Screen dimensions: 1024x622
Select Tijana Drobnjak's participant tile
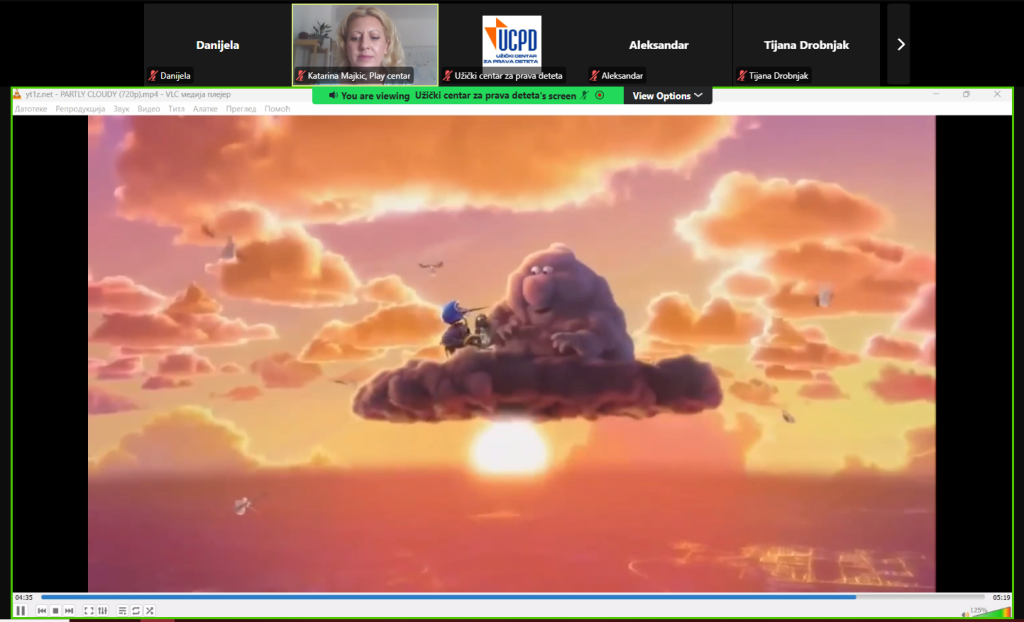click(x=806, y=44)
